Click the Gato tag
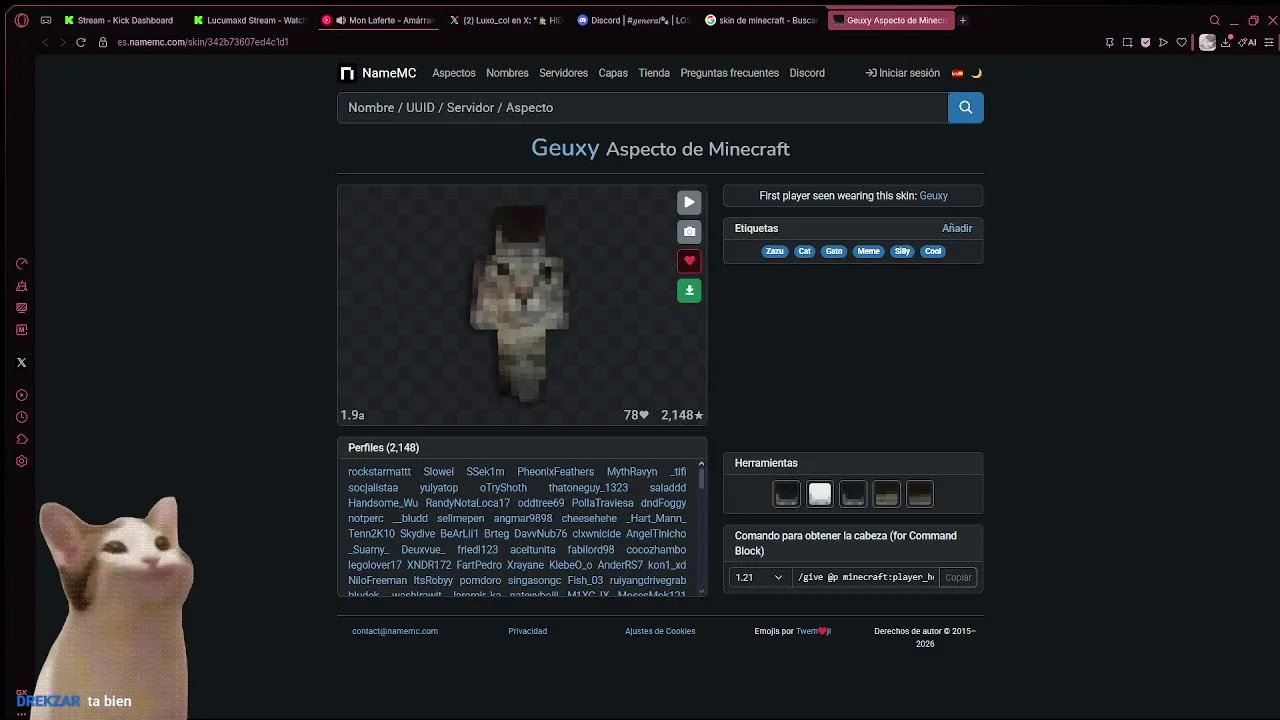 tap(834, 251)
